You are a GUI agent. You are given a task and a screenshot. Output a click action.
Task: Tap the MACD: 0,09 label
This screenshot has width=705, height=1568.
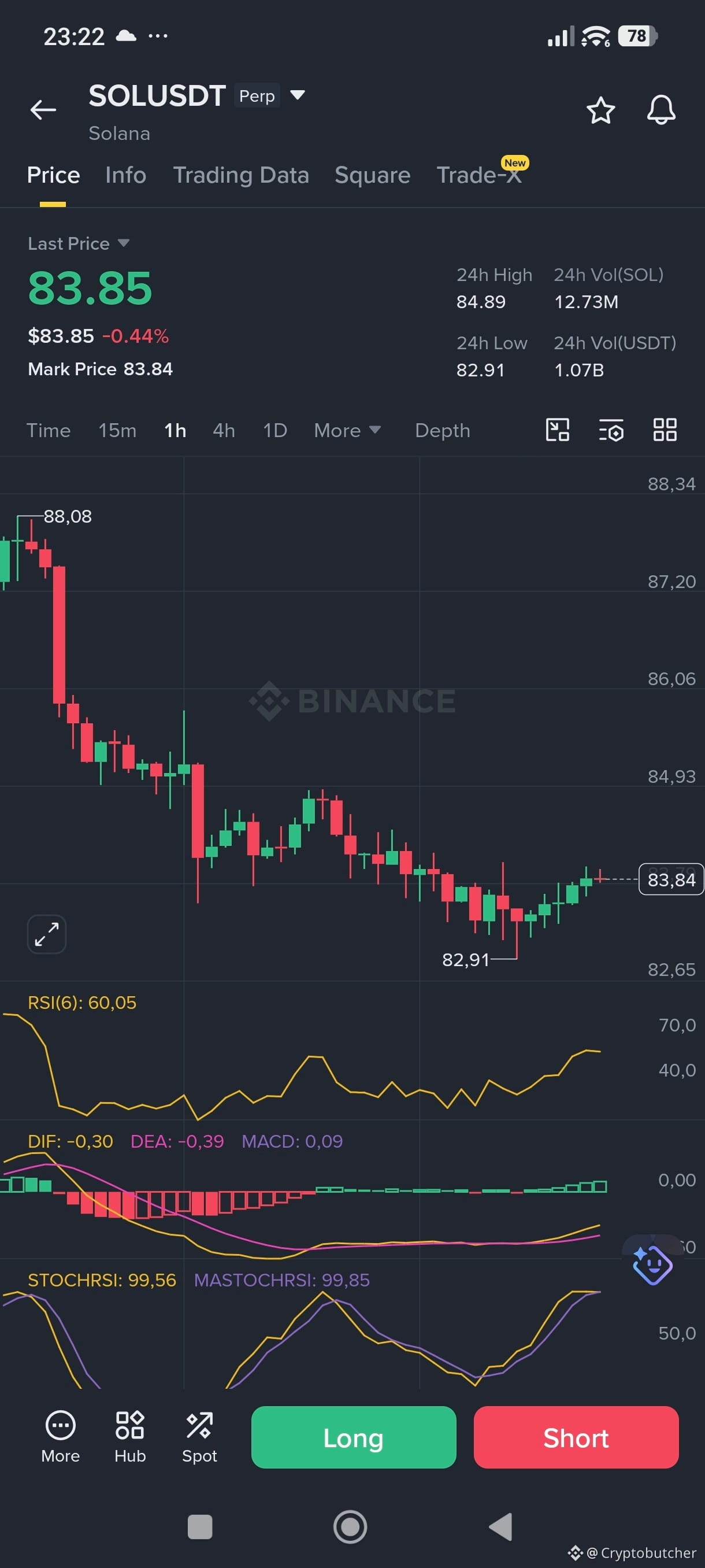pos(292,1141)
